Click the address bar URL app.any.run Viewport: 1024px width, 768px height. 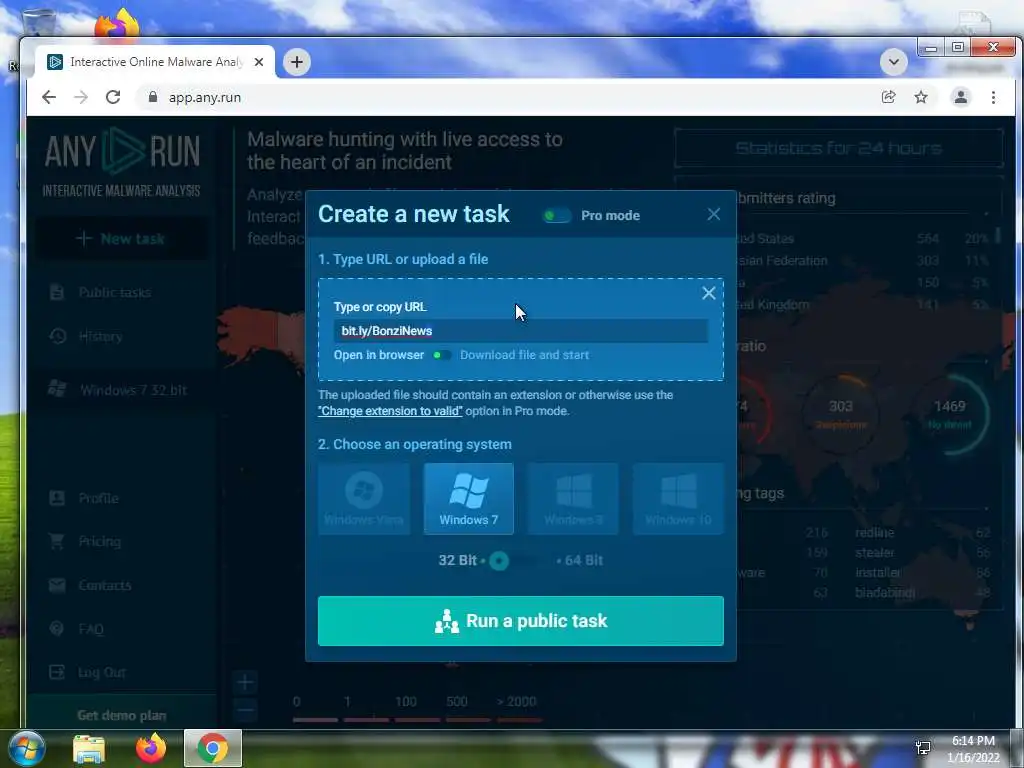pos(204,97)
